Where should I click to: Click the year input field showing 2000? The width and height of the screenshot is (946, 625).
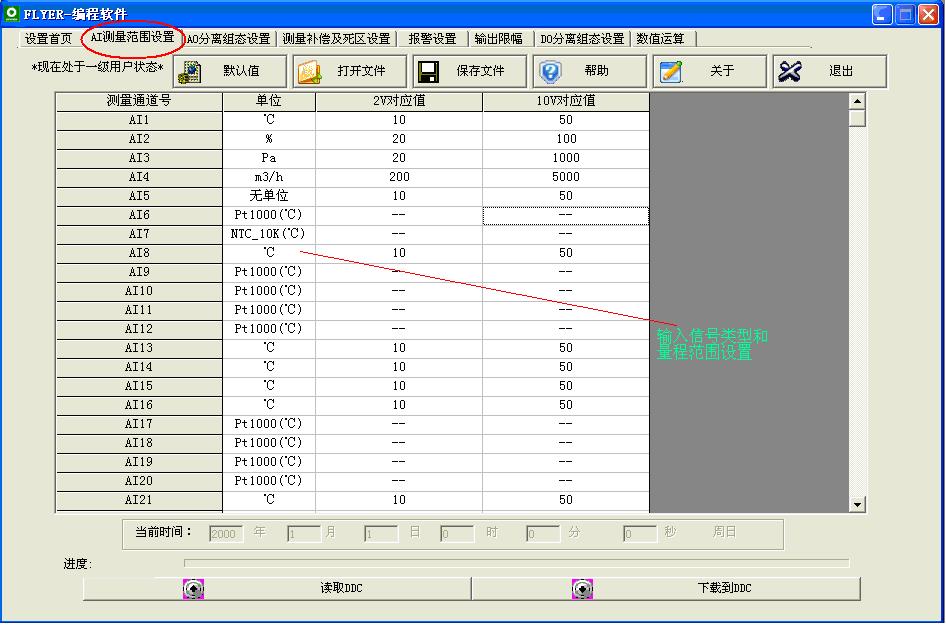pos(226,534)
